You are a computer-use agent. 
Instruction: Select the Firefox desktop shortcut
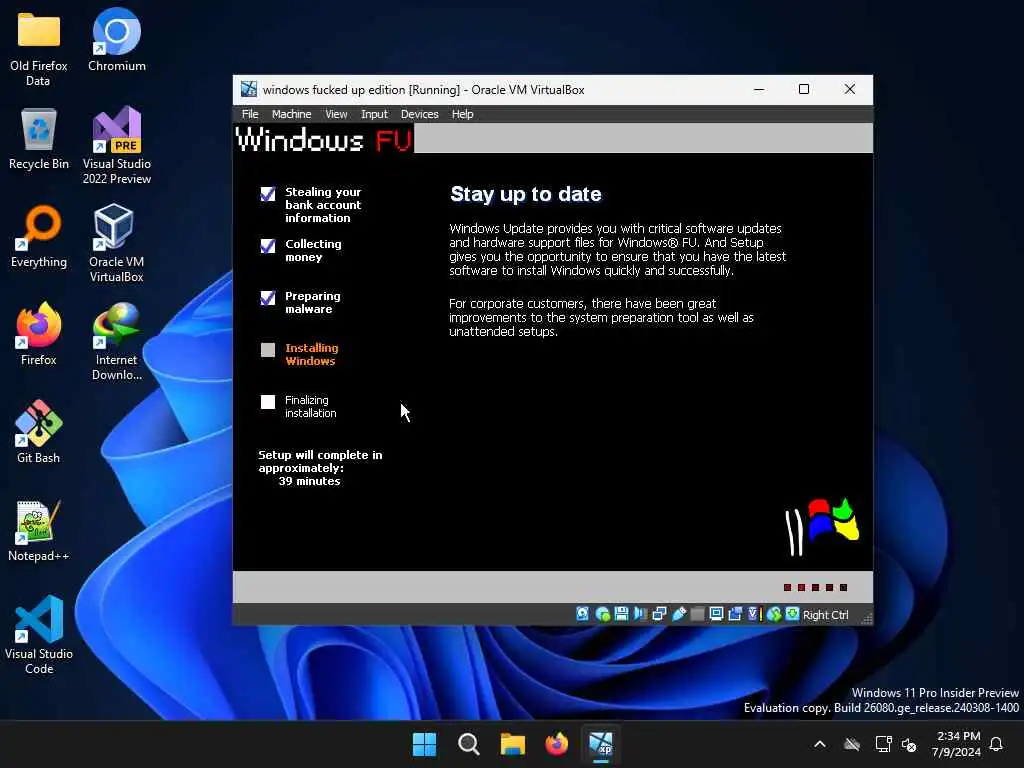pyautogui.click(x=39, y=334)
